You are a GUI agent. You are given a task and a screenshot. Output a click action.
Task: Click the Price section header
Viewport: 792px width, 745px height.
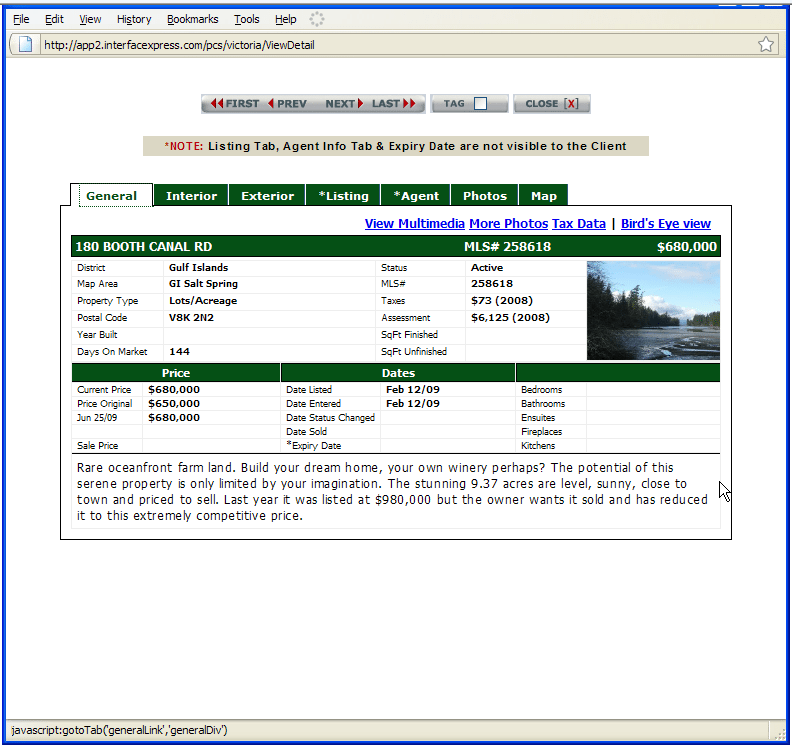tap(176, 373)
